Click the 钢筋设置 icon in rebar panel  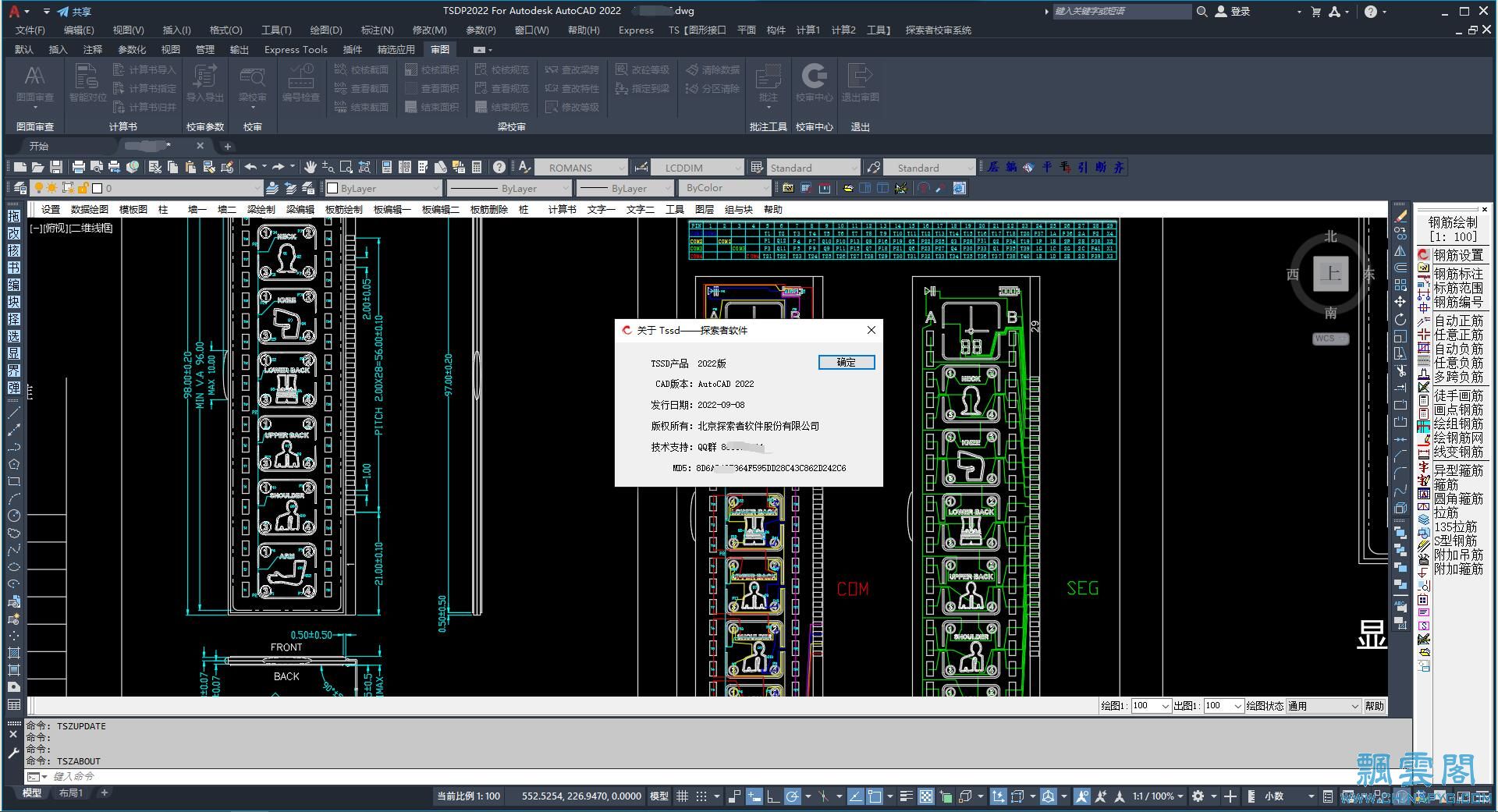(1424, 255)
